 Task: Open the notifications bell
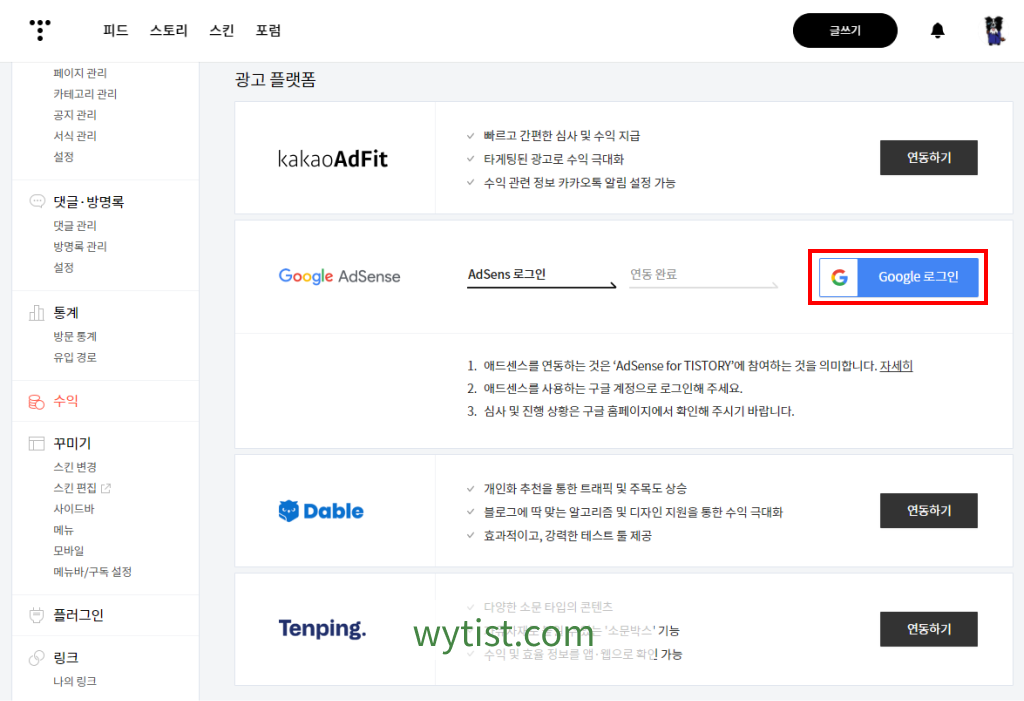coord(937,30)
